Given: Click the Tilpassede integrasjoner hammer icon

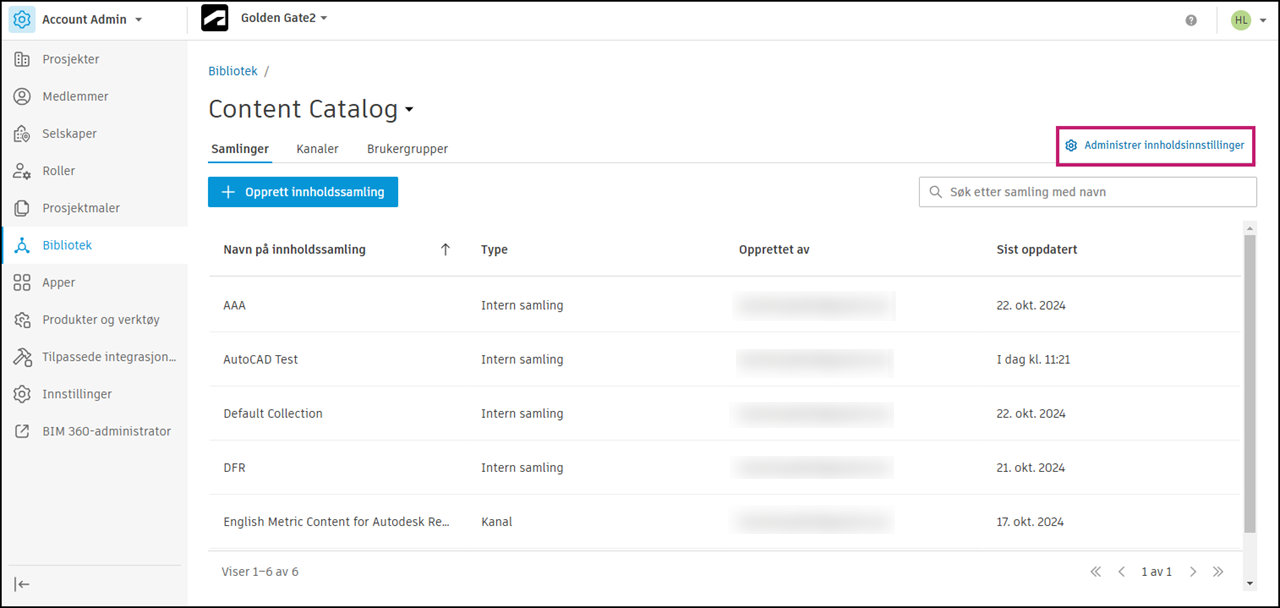Looking at the screenshot, I should tap(22, 357).
